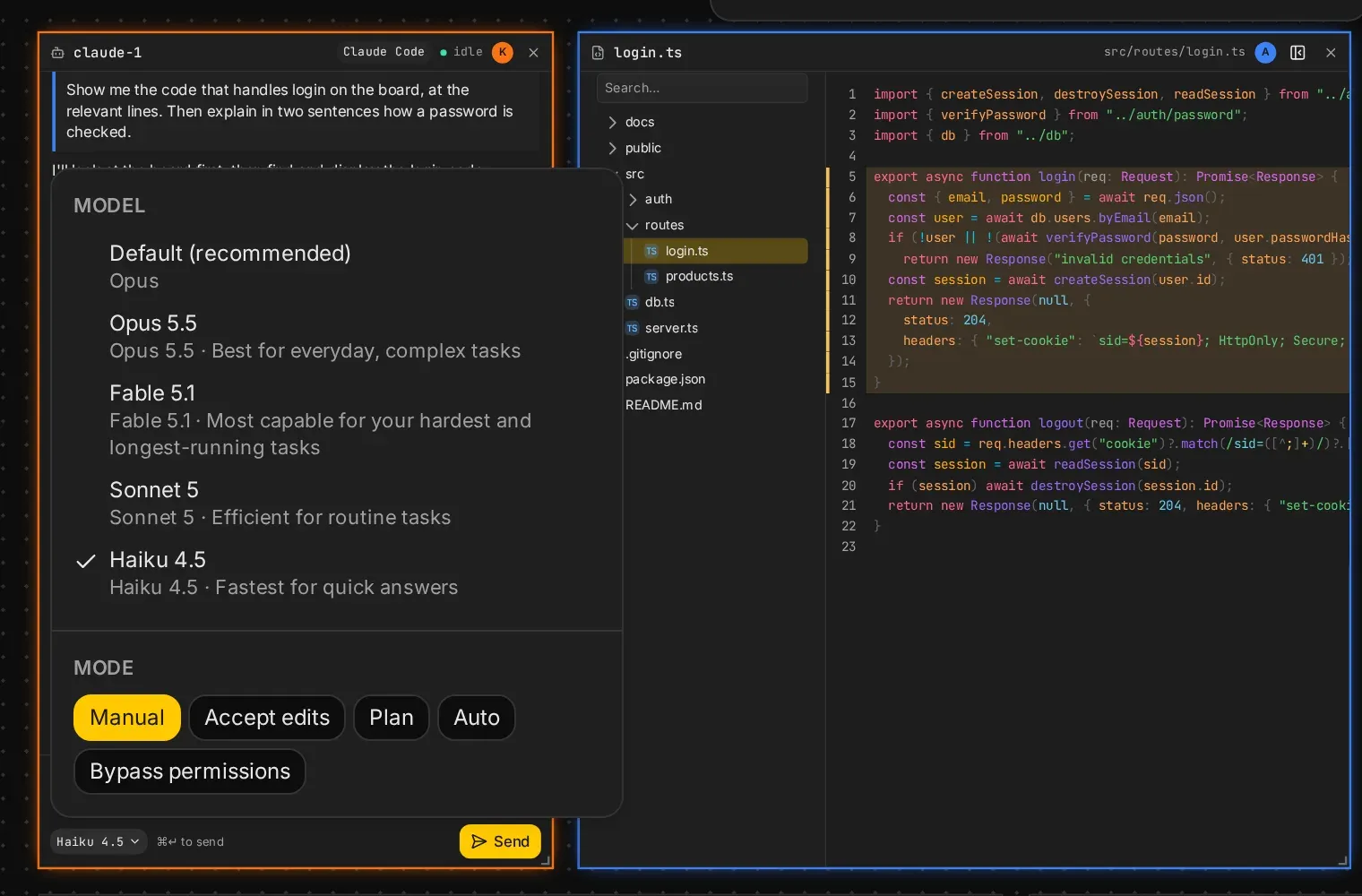Click the login.ts panel title
1362x896 pixels.
click(x=648, y=53)
